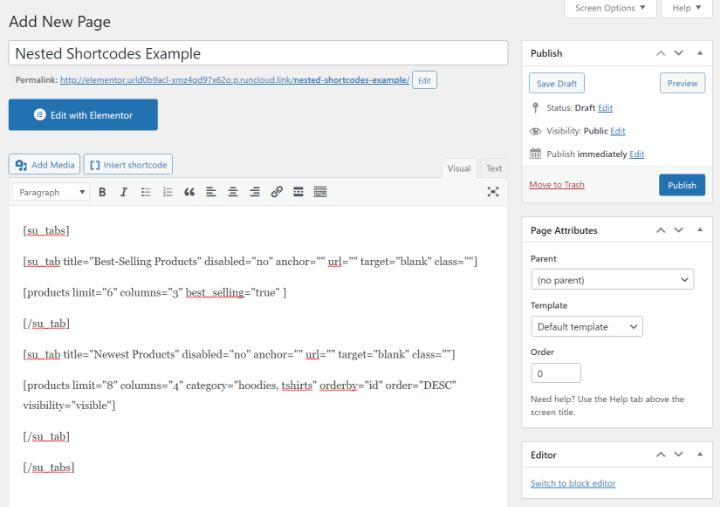Viewport: 720px width, 507px height.
Task: Click Insert shortcode button
Action: [128, 164]
